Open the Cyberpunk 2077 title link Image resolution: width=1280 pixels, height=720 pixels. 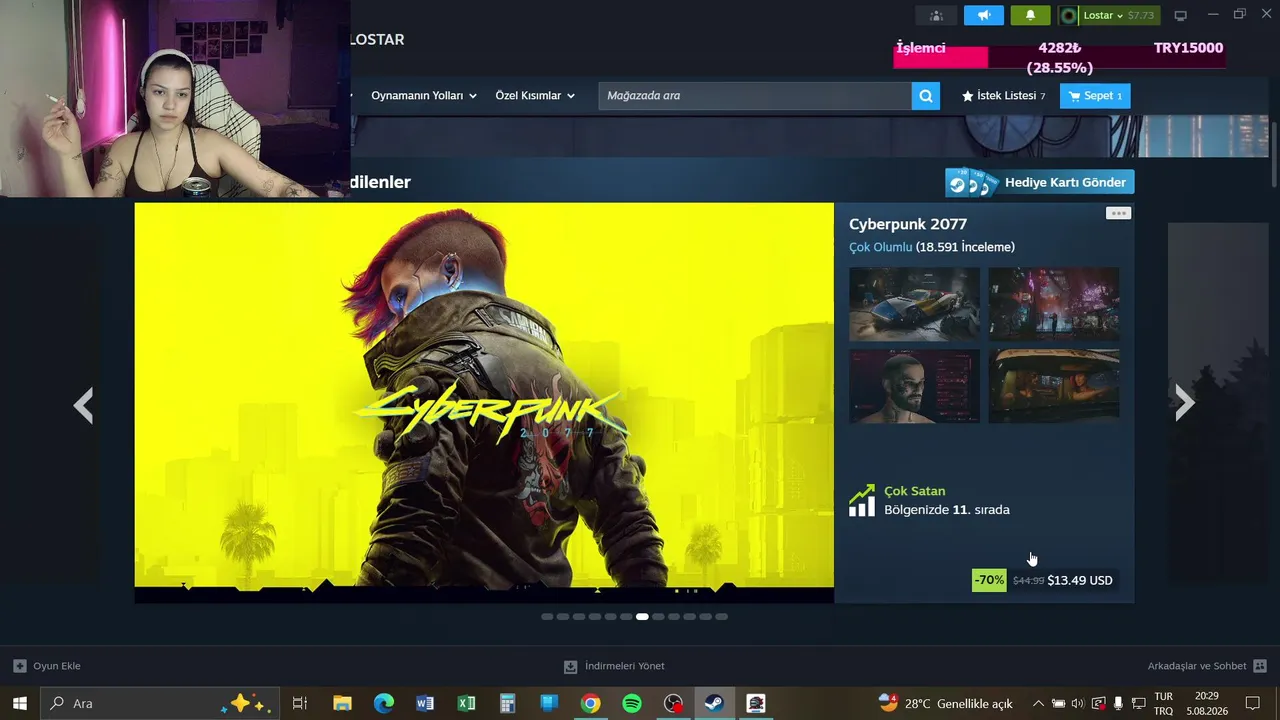(x=908, y=224)
